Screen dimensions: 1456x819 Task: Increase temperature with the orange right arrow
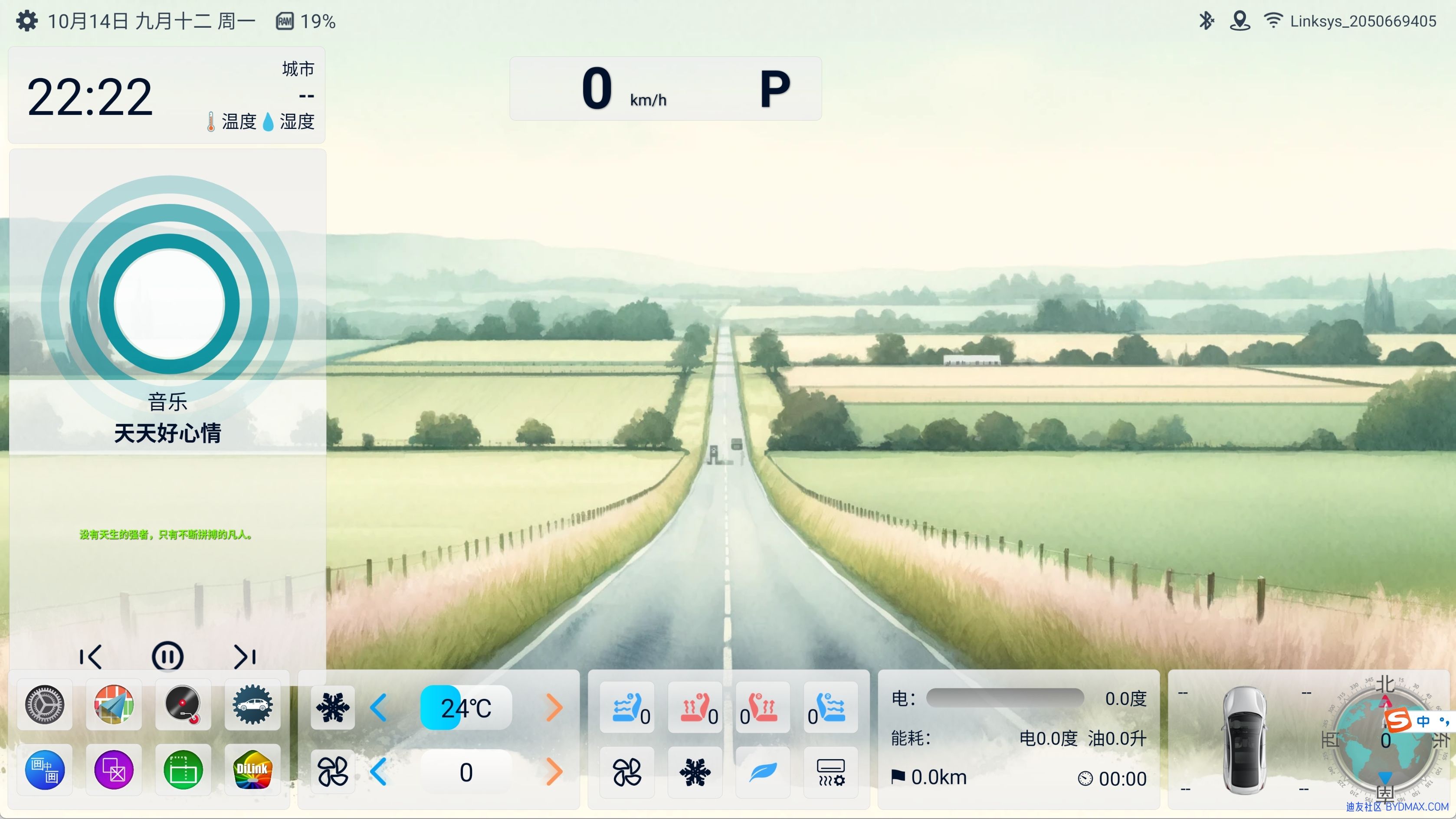click(x=554, y=708)
